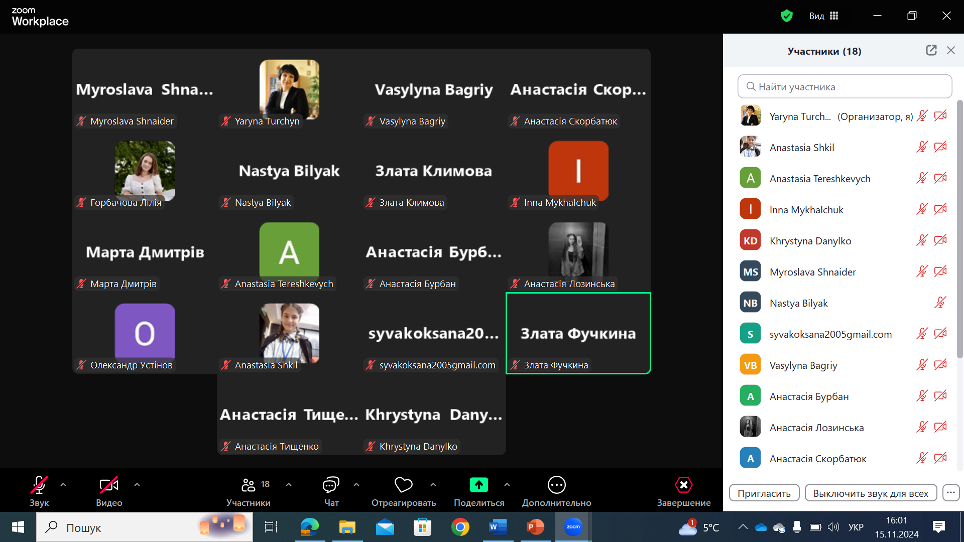Click Nastya Bilyak microphone icon in list
Viewport: 964px width, 542px height.
pos(940,302)
